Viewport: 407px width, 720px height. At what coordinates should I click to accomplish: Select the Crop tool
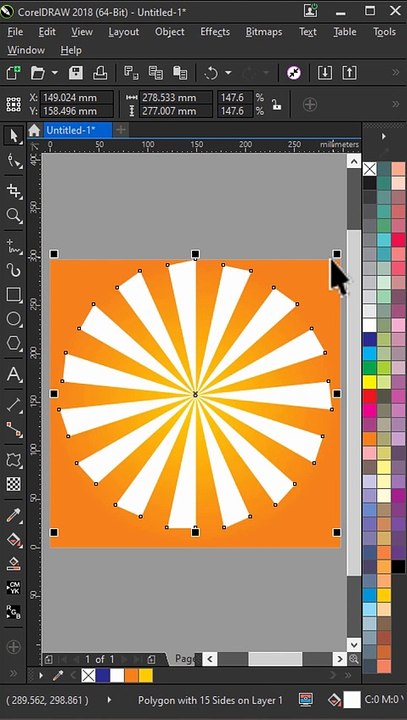(x=13, y=191)
